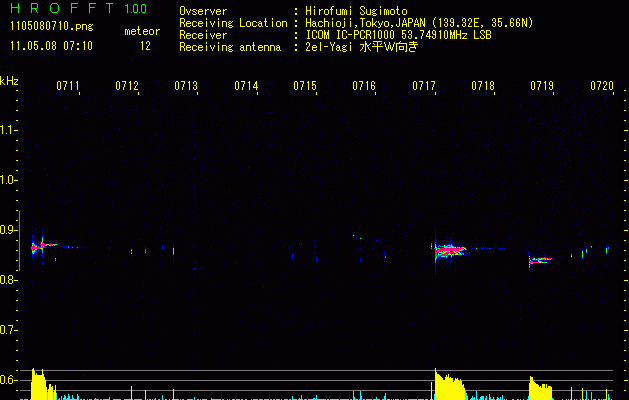Click the 0.6 kHz frequency label

(8, 380)
